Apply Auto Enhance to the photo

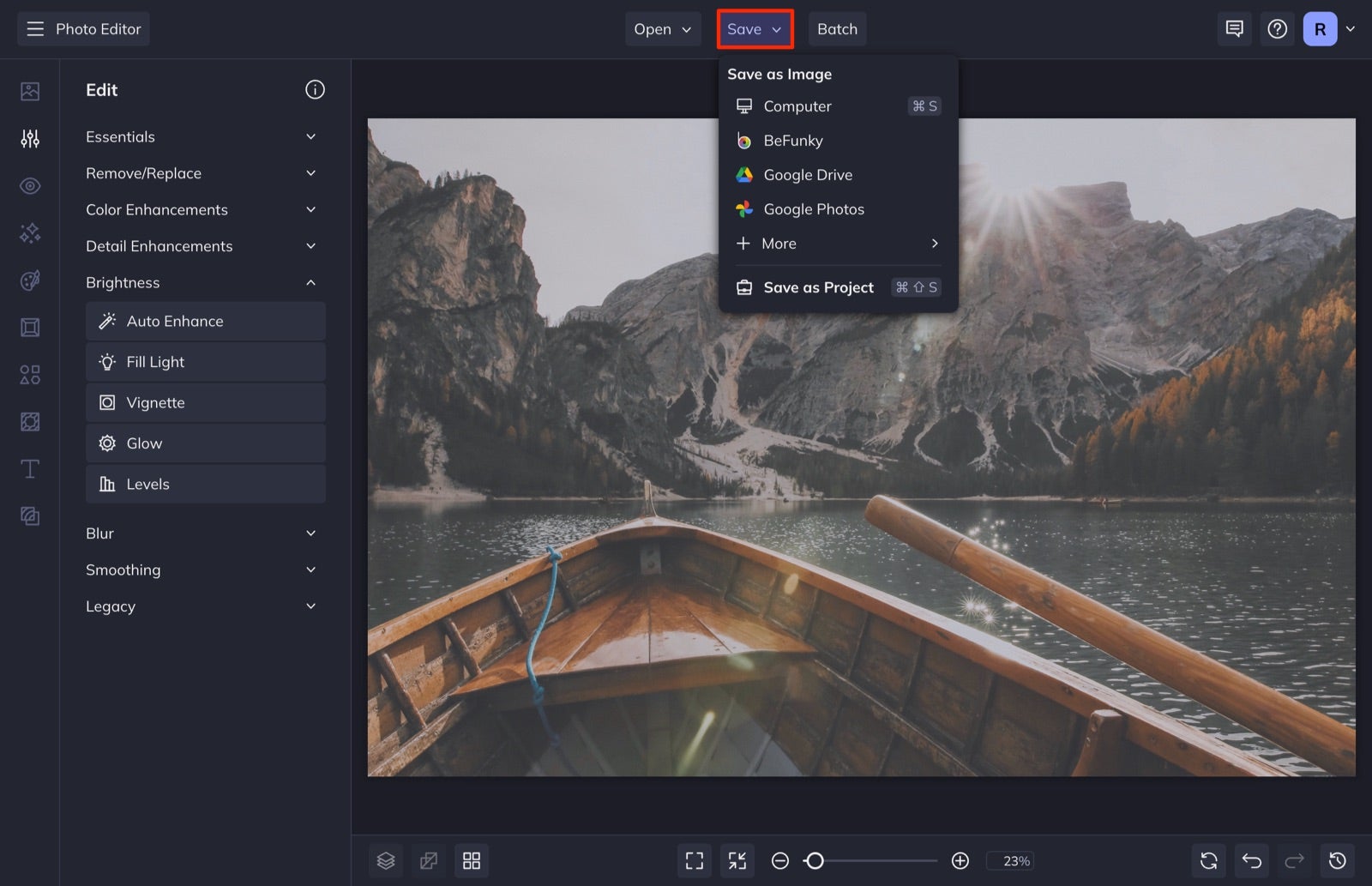205,321
